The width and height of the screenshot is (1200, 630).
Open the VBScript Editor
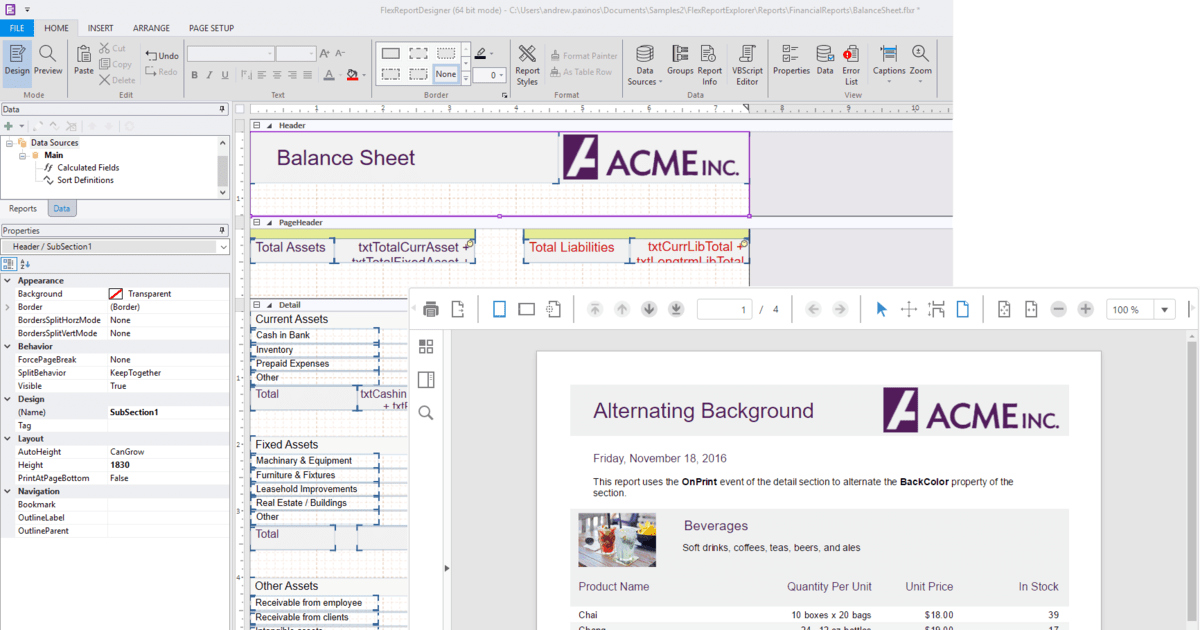pyautogui.click(x=747, y=65)
